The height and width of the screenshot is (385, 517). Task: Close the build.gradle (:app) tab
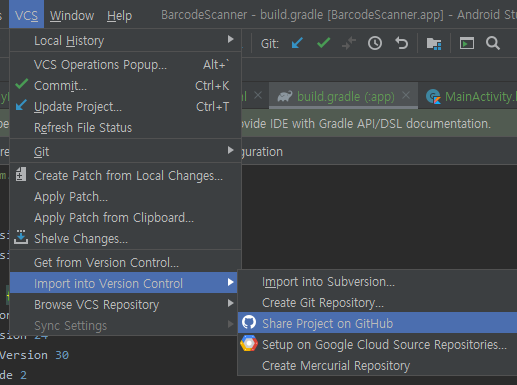(406, 96)
